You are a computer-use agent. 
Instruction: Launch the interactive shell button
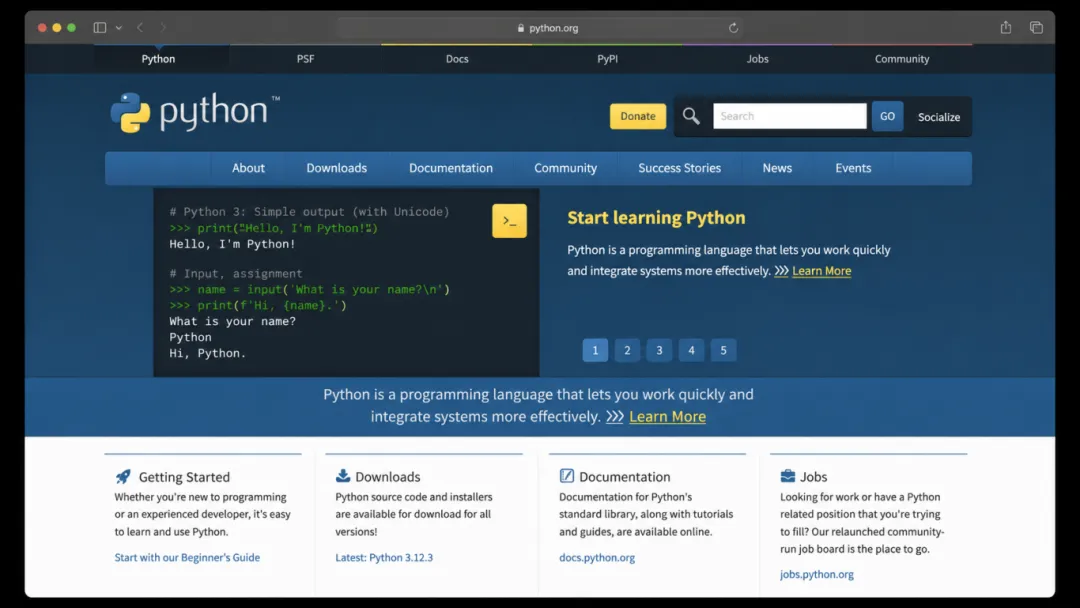tap(509, 220)
